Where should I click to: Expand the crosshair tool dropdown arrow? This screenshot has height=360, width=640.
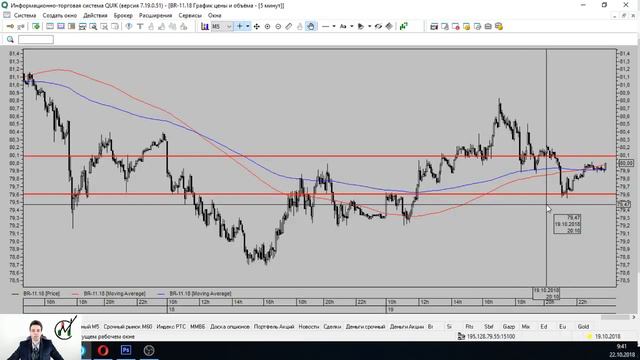[247, 27]
